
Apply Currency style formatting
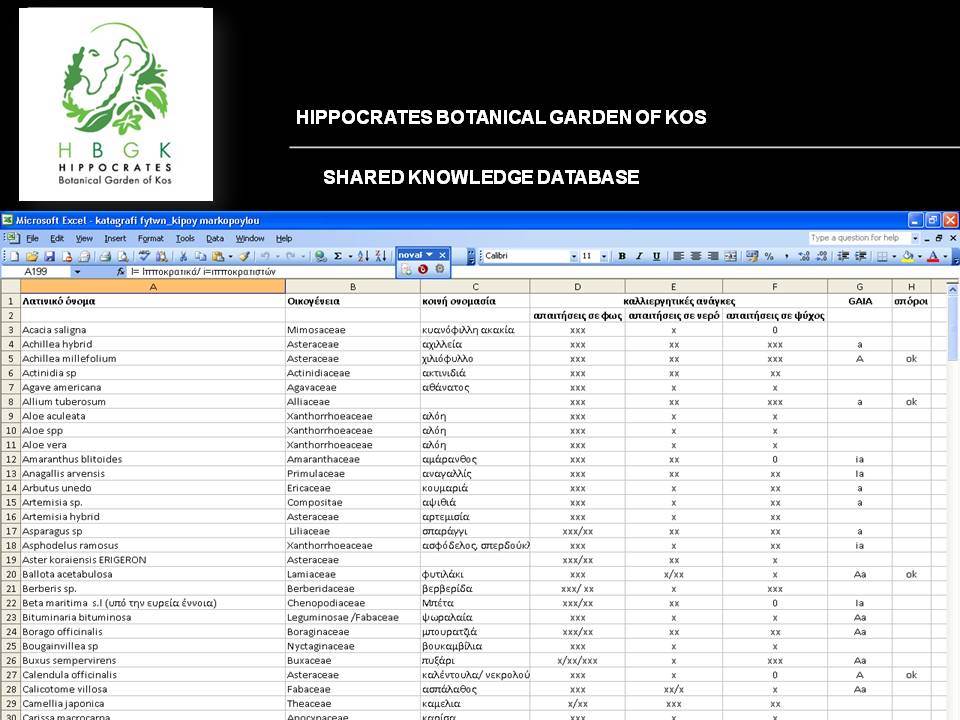pos(752,256)
